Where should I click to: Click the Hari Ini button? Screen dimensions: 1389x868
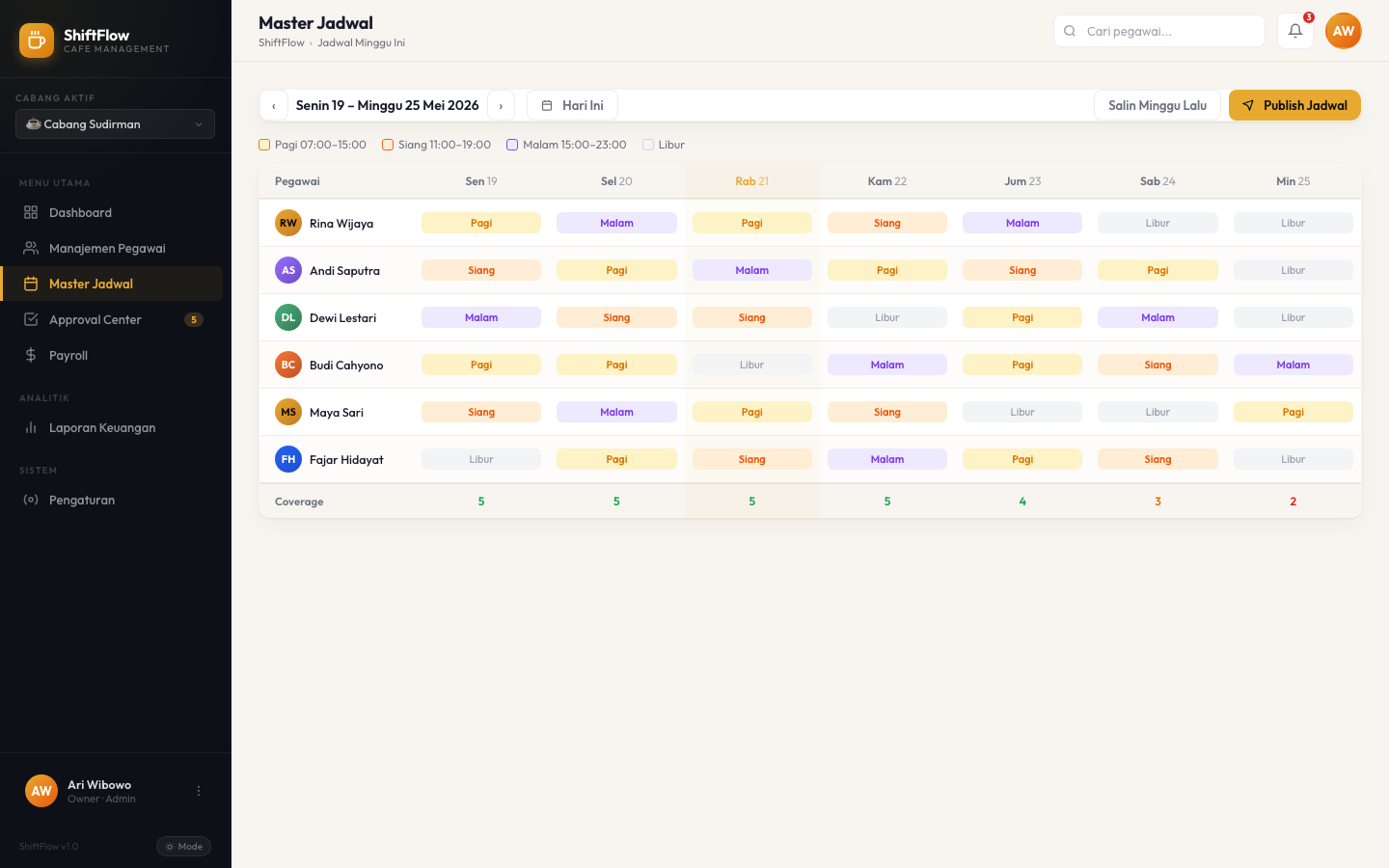coord(572,105)
